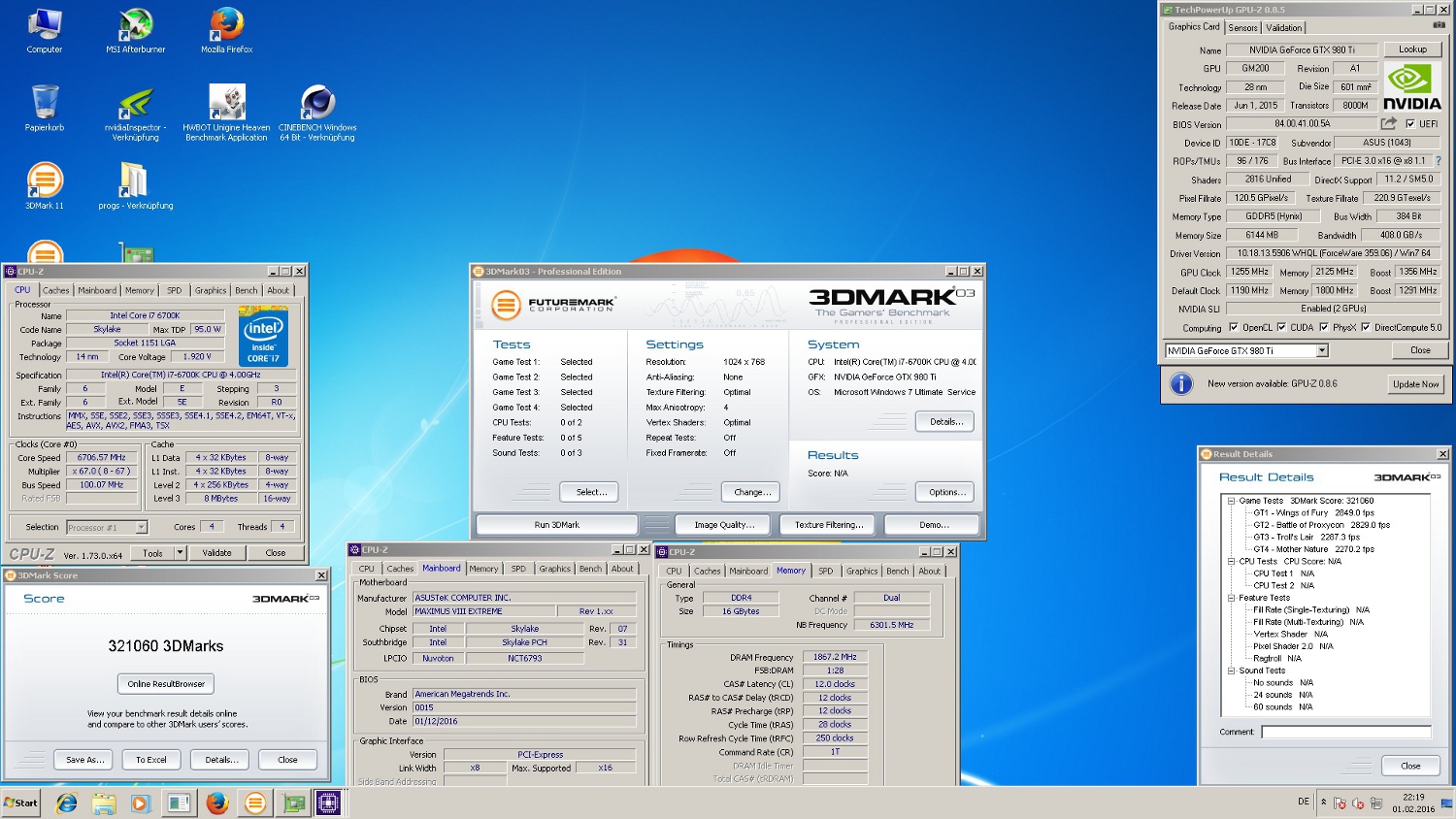
Task: Collapse the Game Tests tree node
Action: (1231, 501)
